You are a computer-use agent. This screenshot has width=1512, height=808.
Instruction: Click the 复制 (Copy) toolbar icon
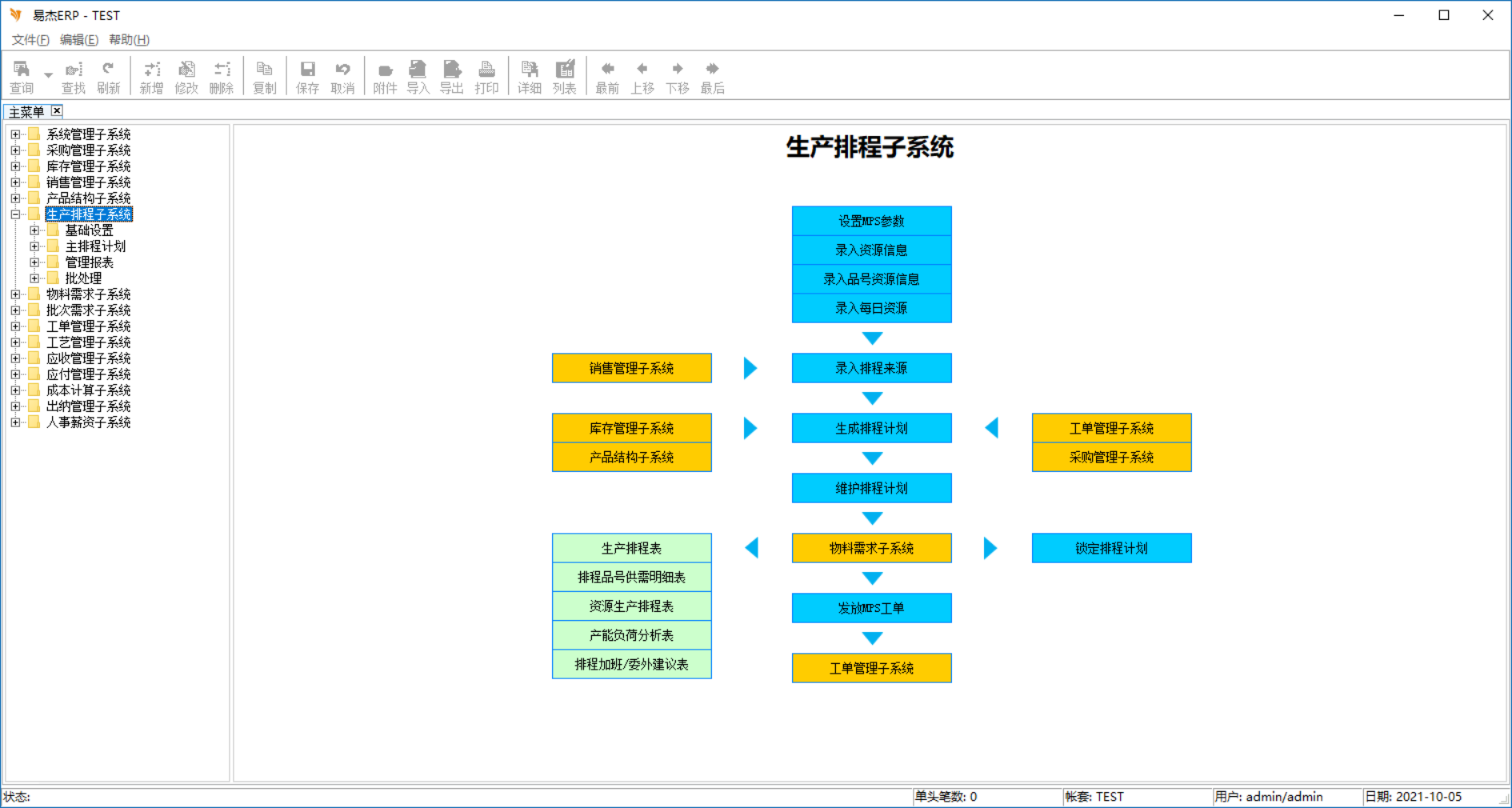pos(265,77)
